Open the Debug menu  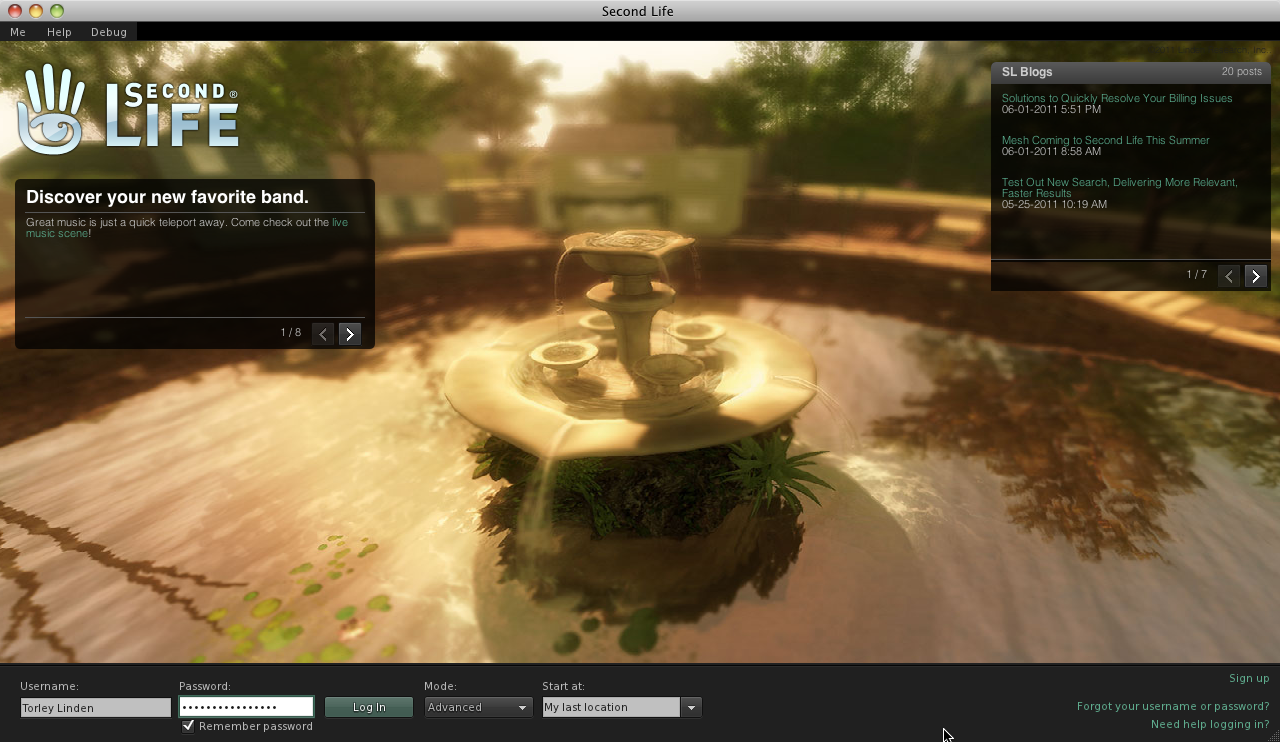point(109,32)
